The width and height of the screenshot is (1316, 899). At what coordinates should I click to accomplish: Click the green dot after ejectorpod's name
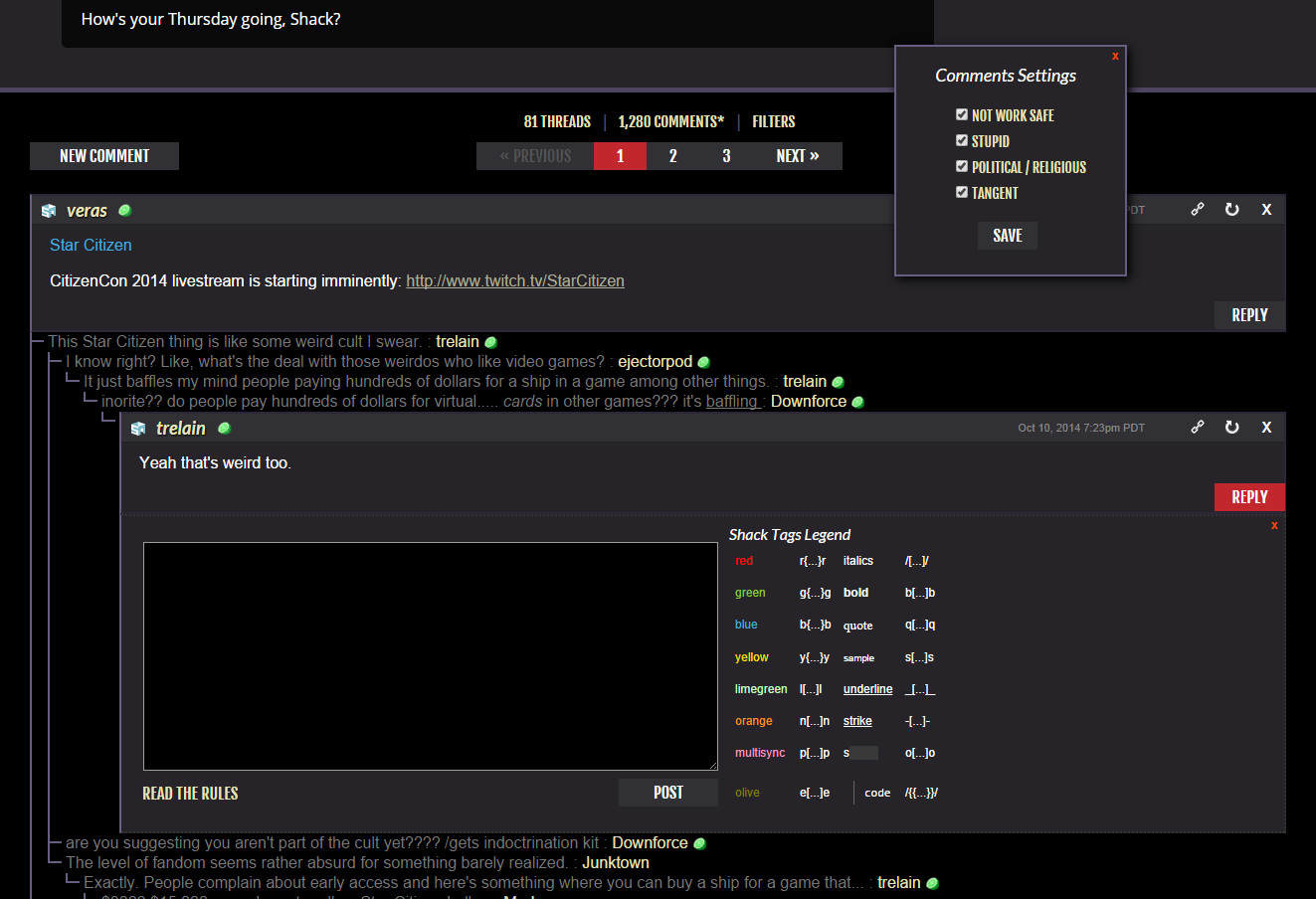(703, 362)
